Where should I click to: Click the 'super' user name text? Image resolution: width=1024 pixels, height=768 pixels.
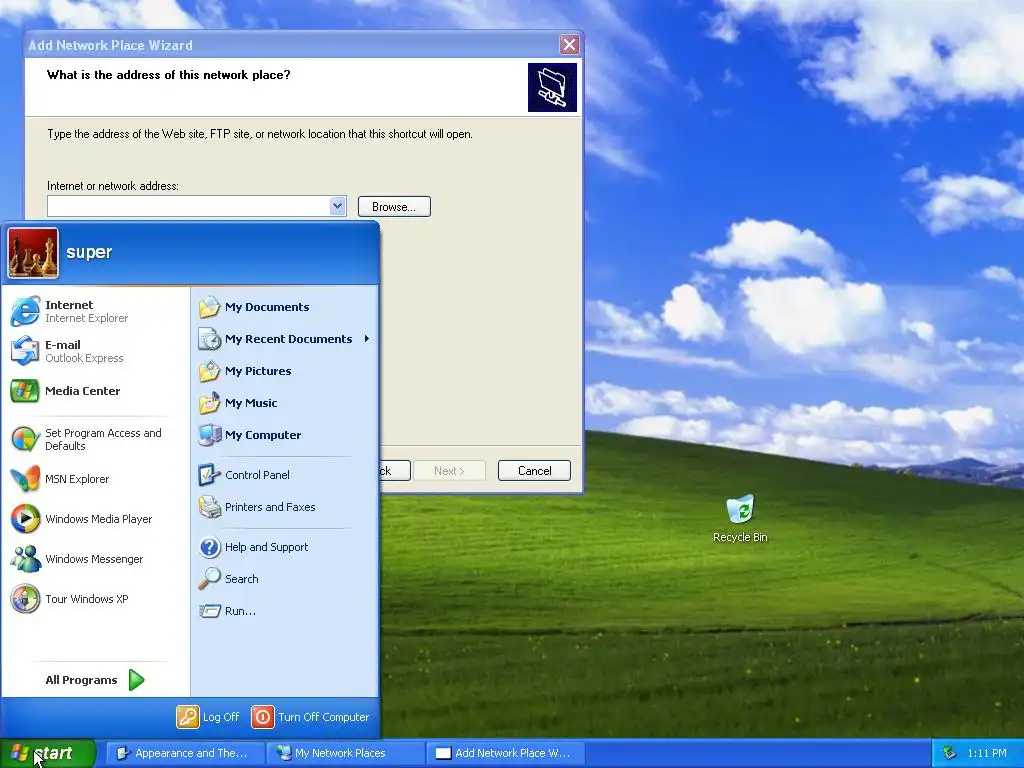(89, 252)
